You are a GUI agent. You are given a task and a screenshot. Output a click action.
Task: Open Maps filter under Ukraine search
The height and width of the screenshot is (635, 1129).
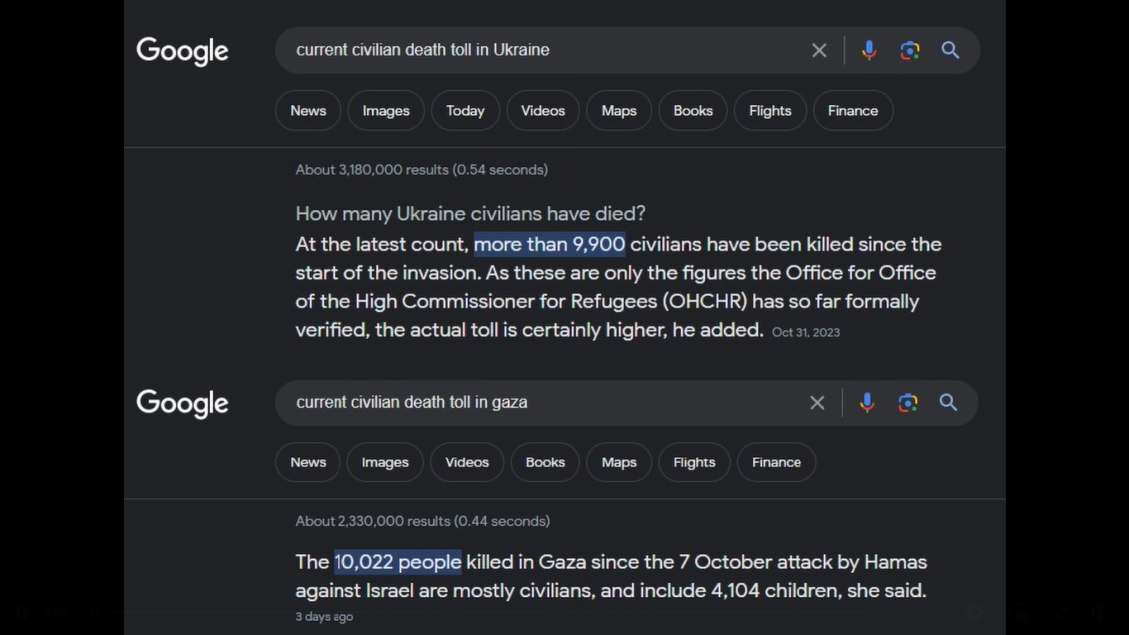point(619,111)
